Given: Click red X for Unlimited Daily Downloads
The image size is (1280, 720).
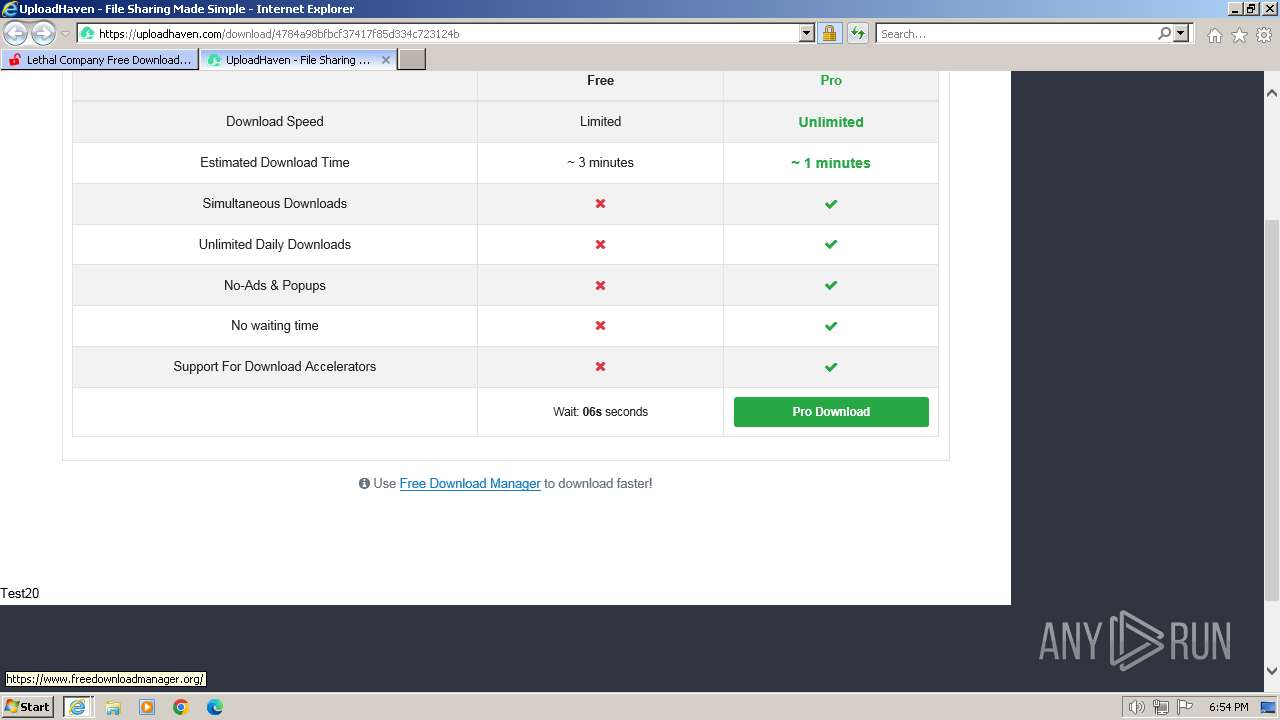Looking at the screenshot, I should click(600, 244).
